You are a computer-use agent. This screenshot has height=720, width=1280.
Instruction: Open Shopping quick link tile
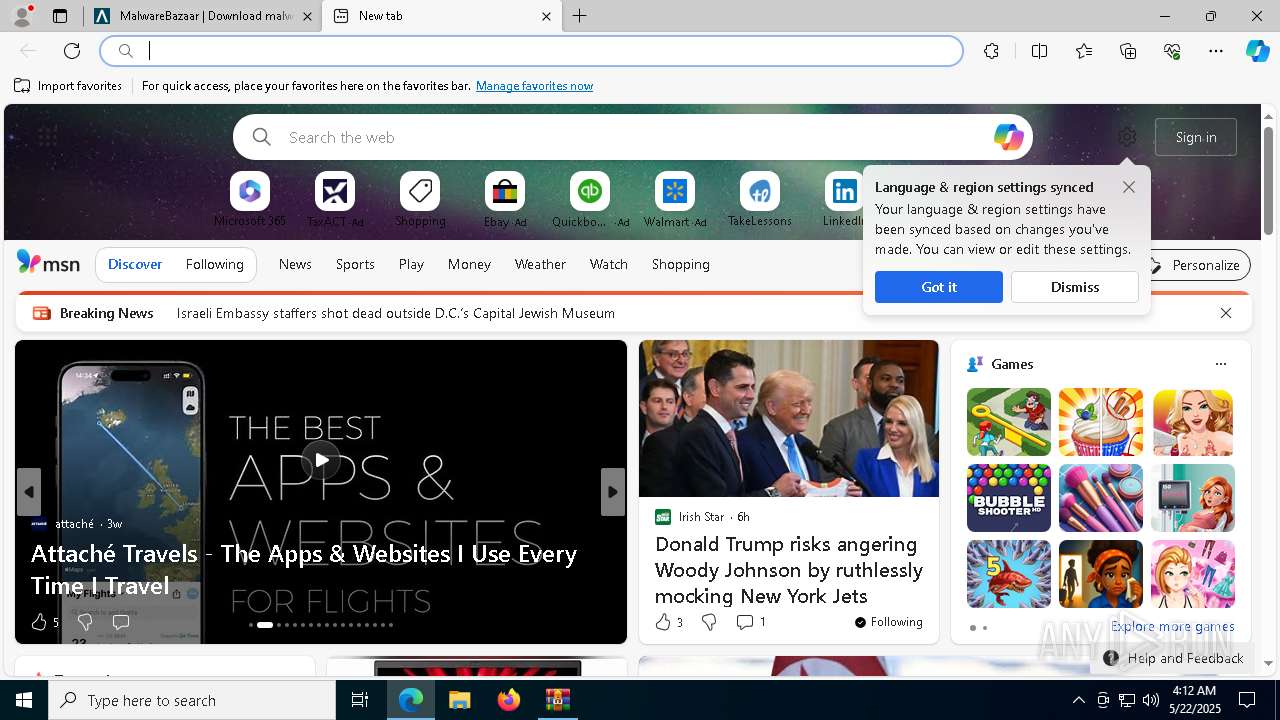[420, 200]
